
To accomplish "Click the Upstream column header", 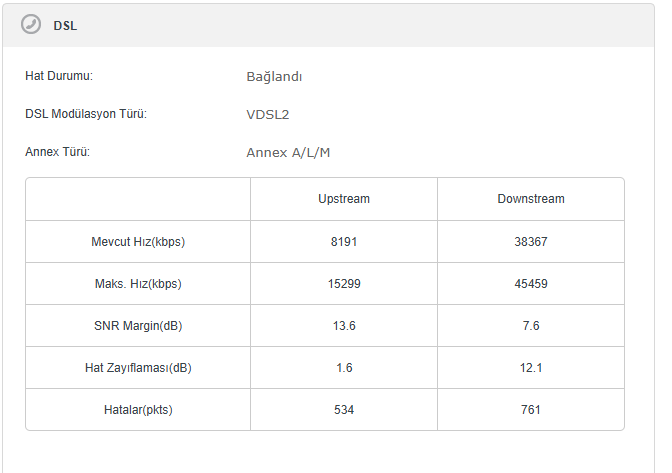I will click(x=344, y=199).
